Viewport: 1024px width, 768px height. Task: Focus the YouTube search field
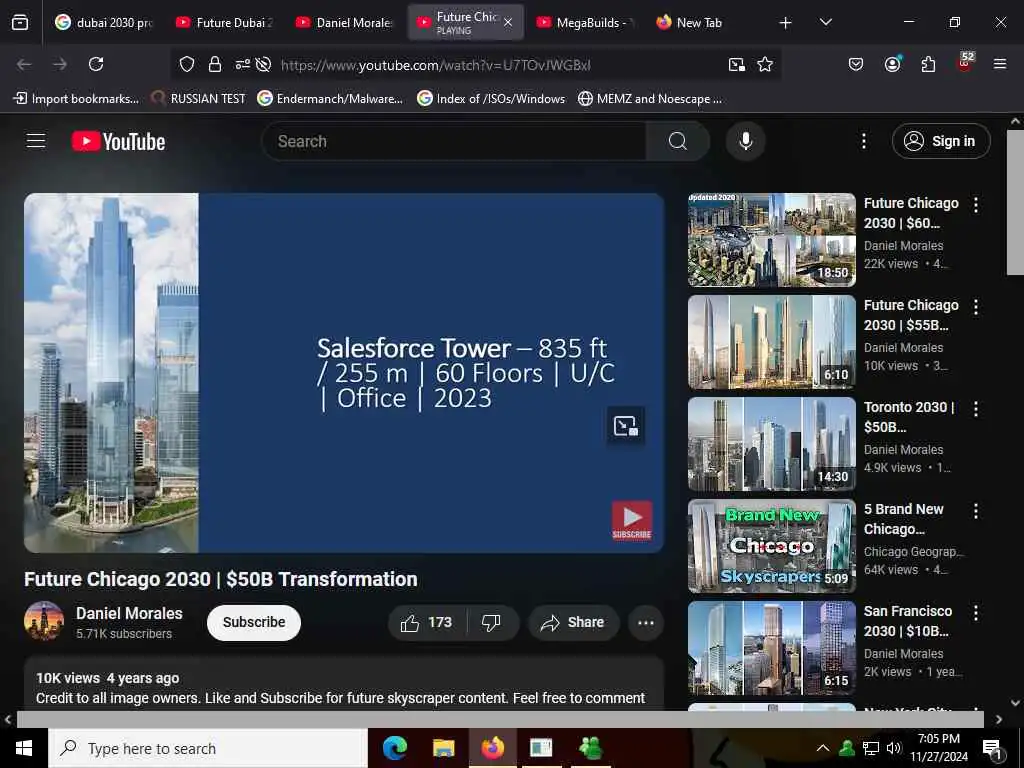click(x=454, y=141)
